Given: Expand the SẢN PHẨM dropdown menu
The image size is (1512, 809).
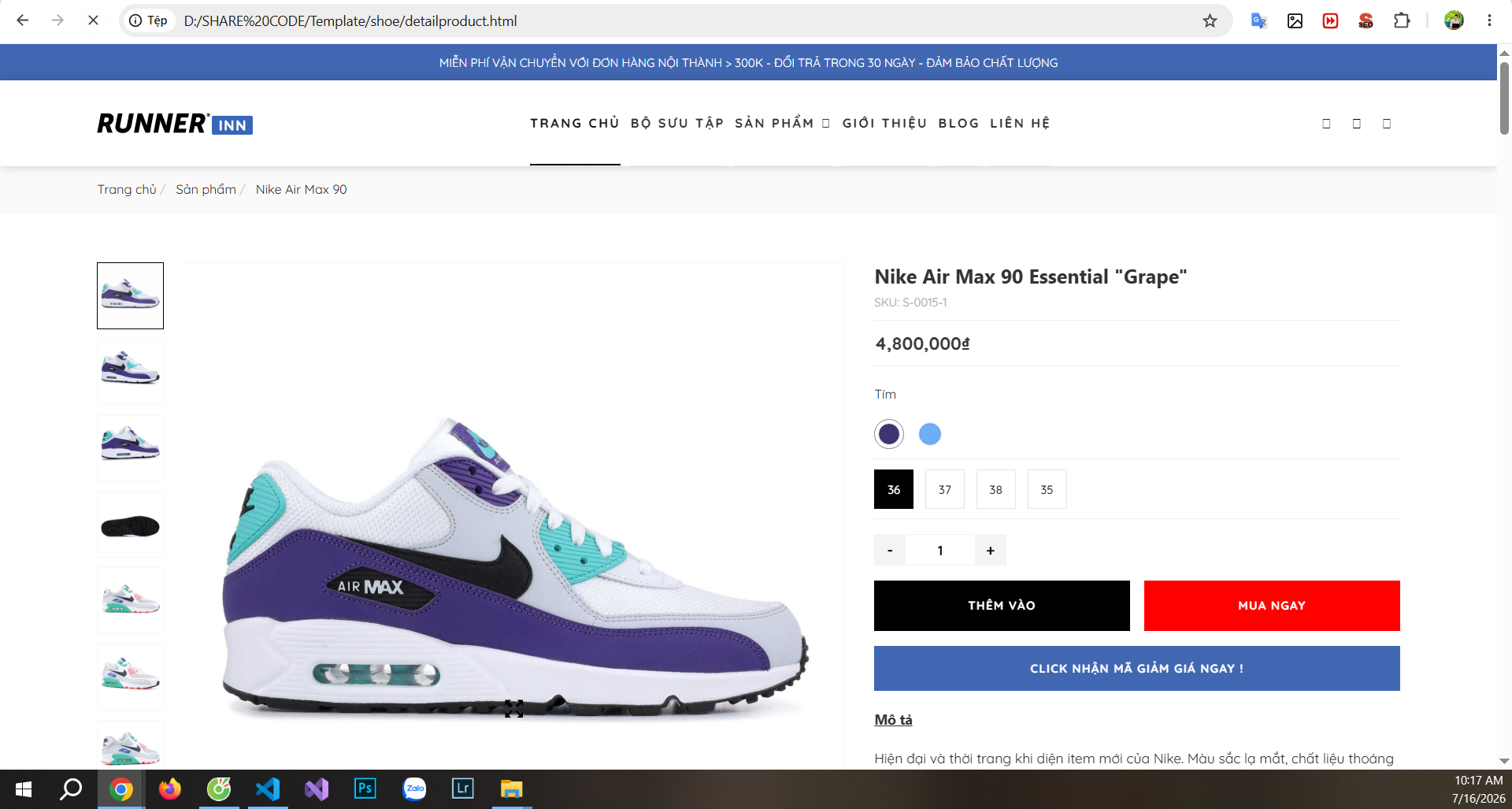Looking at the screenshot, I should [782, 123].
